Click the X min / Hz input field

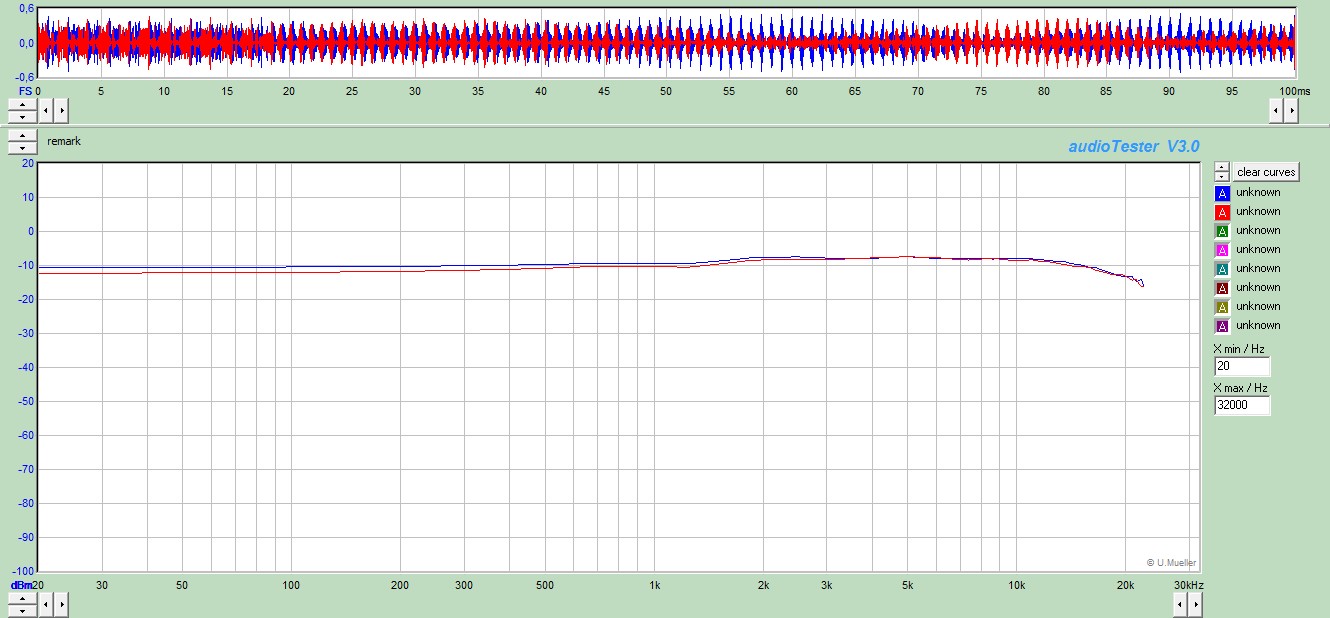(x=1241, y=367)
